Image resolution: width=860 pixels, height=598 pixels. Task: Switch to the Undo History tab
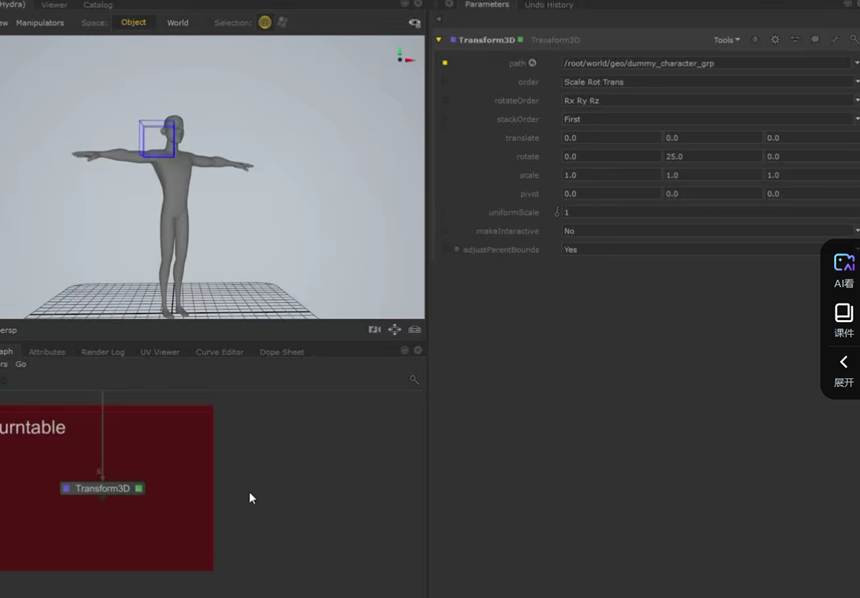tap(549, 5)
